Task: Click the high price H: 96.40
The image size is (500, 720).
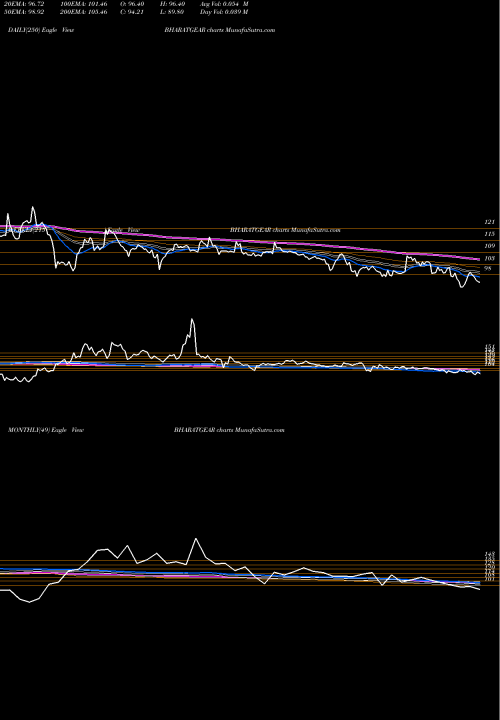Action: click(173, 4)
